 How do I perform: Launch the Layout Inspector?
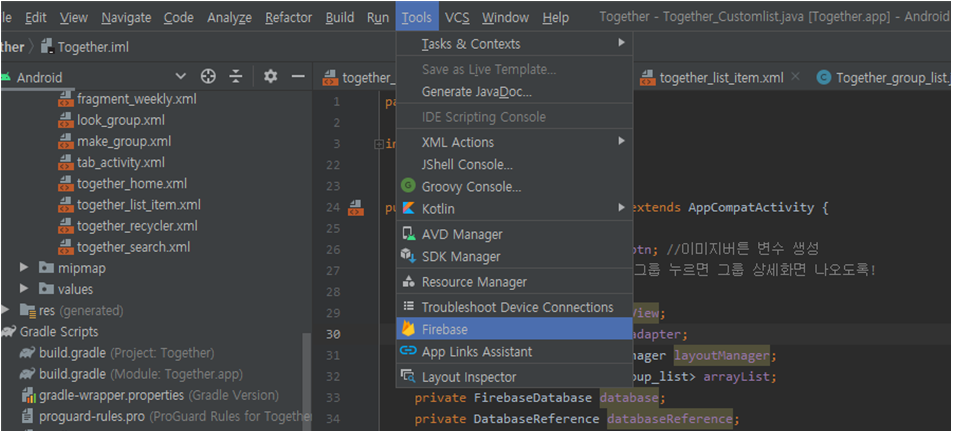click(x=514, y=377)
